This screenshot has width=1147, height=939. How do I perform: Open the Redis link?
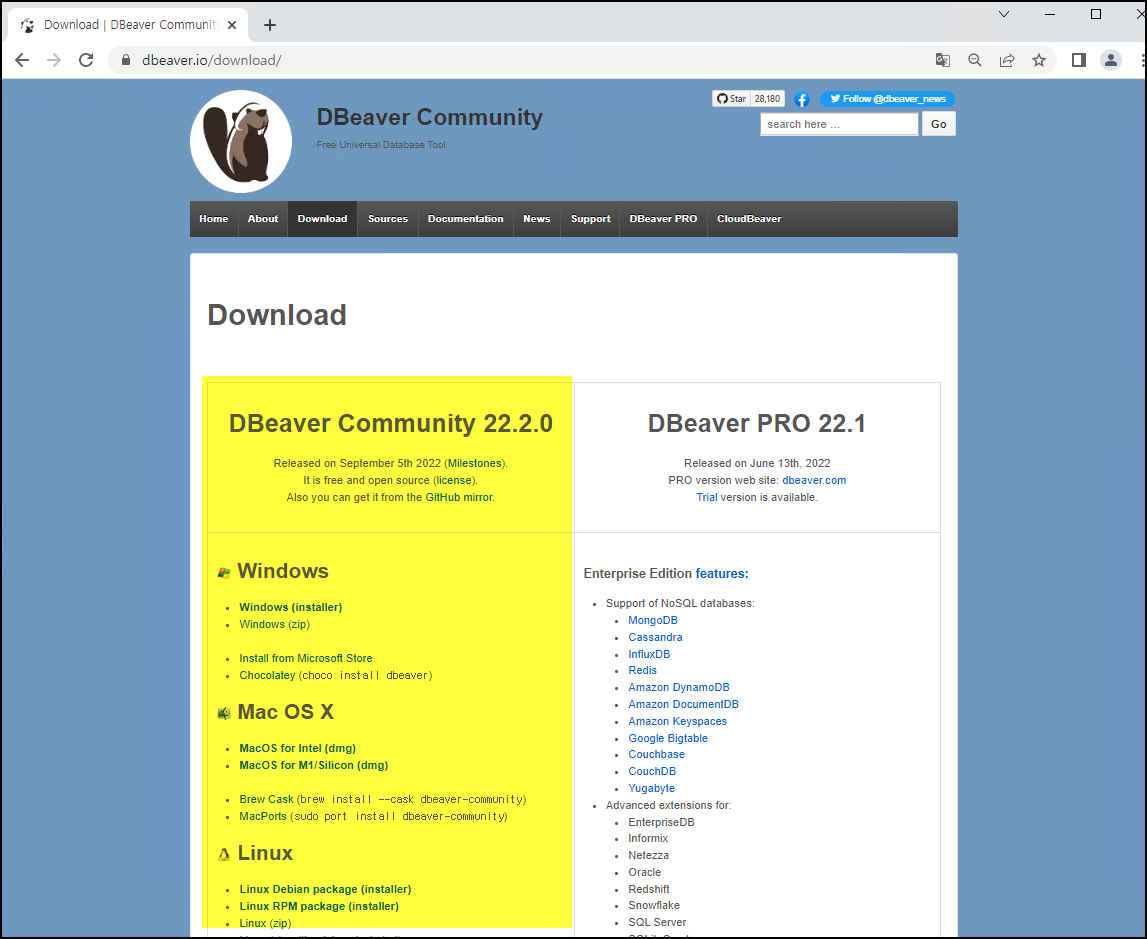[x=642, y=670]
